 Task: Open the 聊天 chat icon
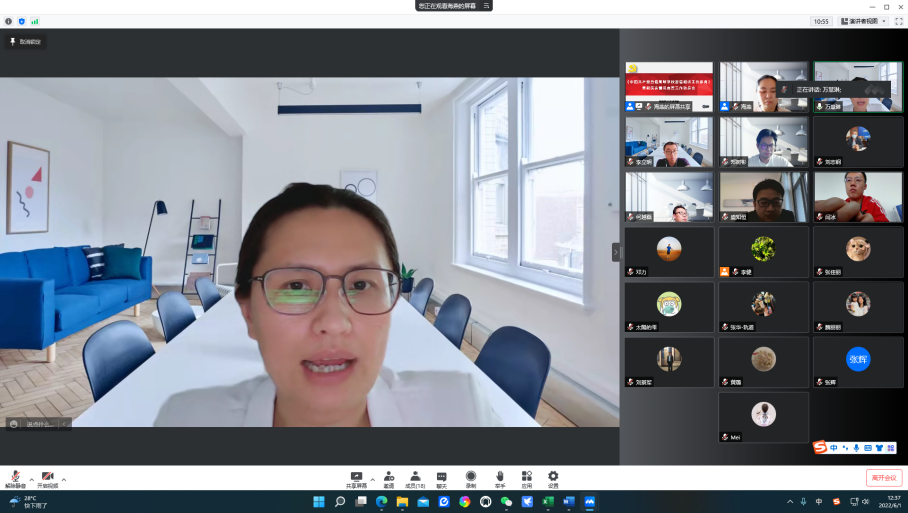pyautogui.click(x=441, y=477)
